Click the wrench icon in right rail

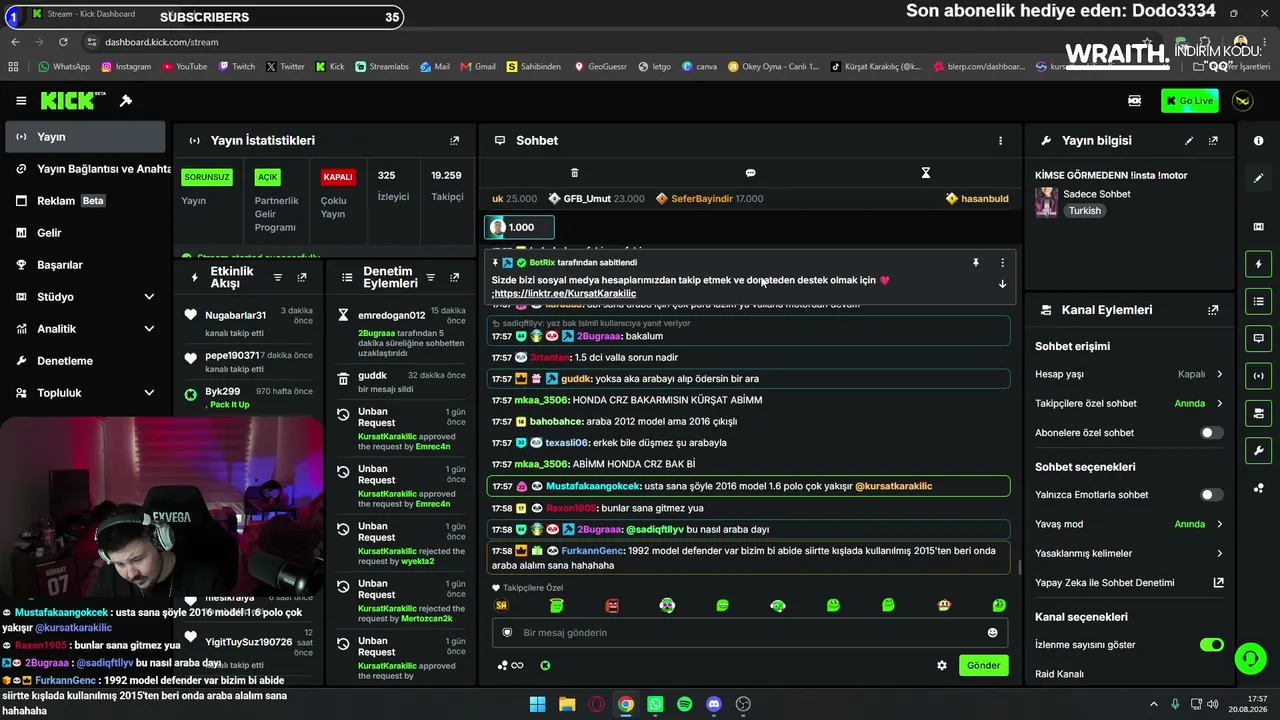click(1258, 451)
